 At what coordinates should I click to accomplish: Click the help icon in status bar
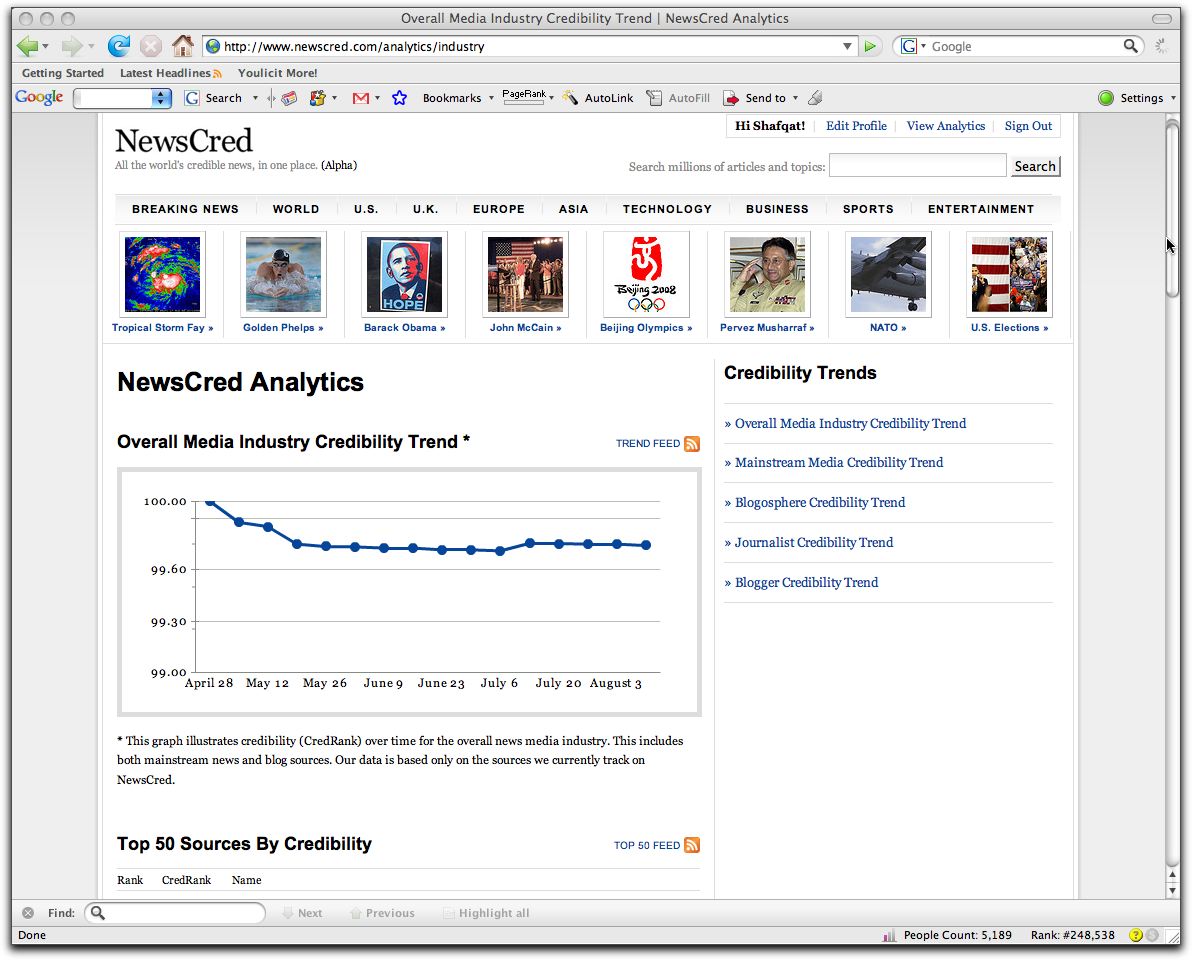pyautogui.click(x=1136, y=935)
